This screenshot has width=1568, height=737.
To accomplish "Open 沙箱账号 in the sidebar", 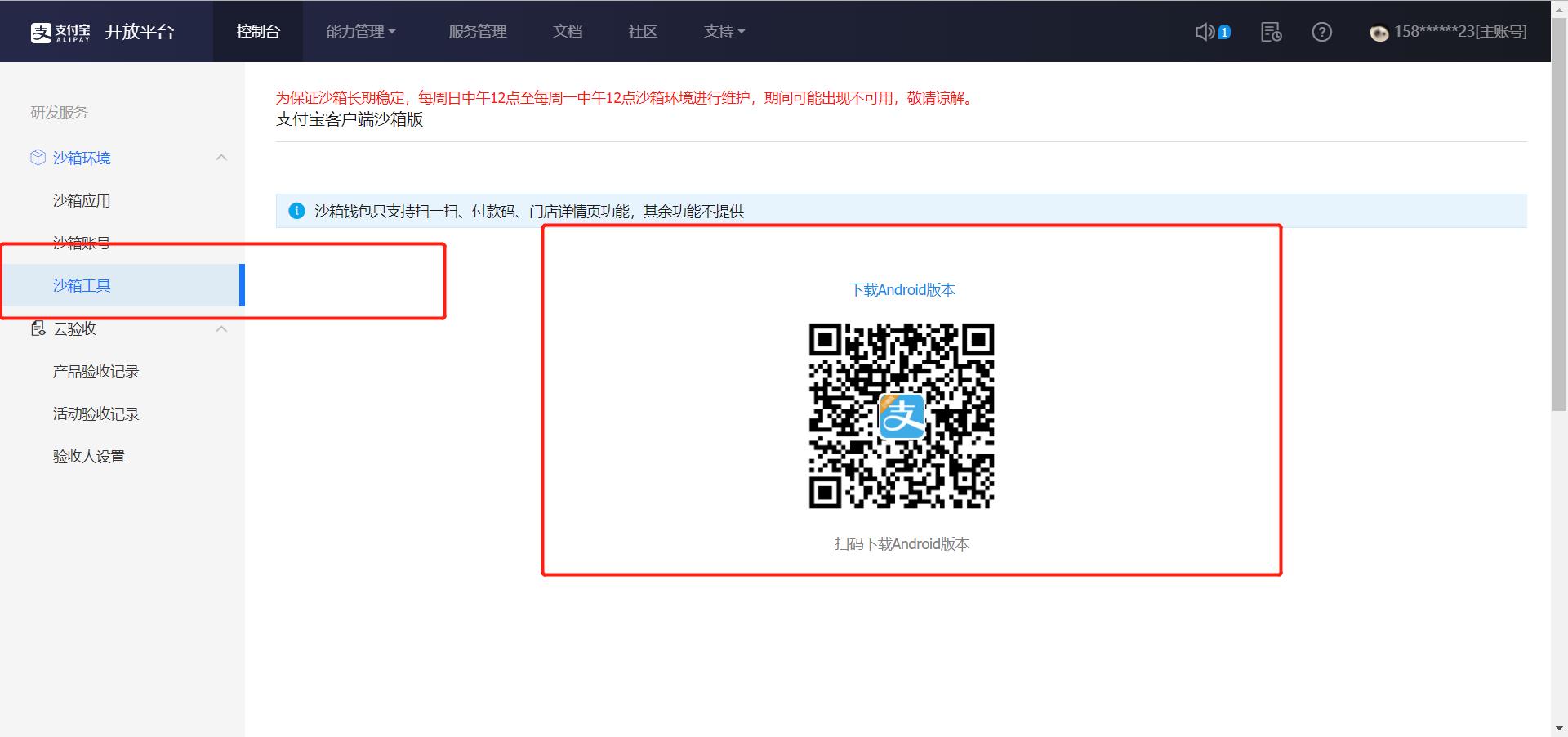I will (x=82, y=243).
